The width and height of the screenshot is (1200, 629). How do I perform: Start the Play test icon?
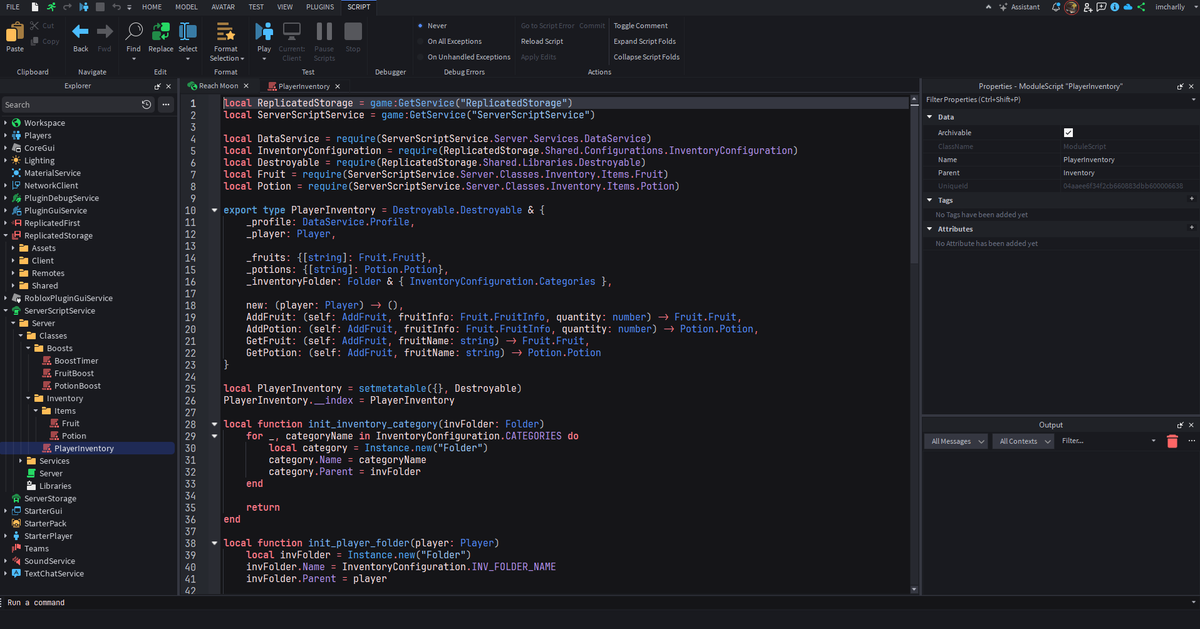click(x=264, y=32)
